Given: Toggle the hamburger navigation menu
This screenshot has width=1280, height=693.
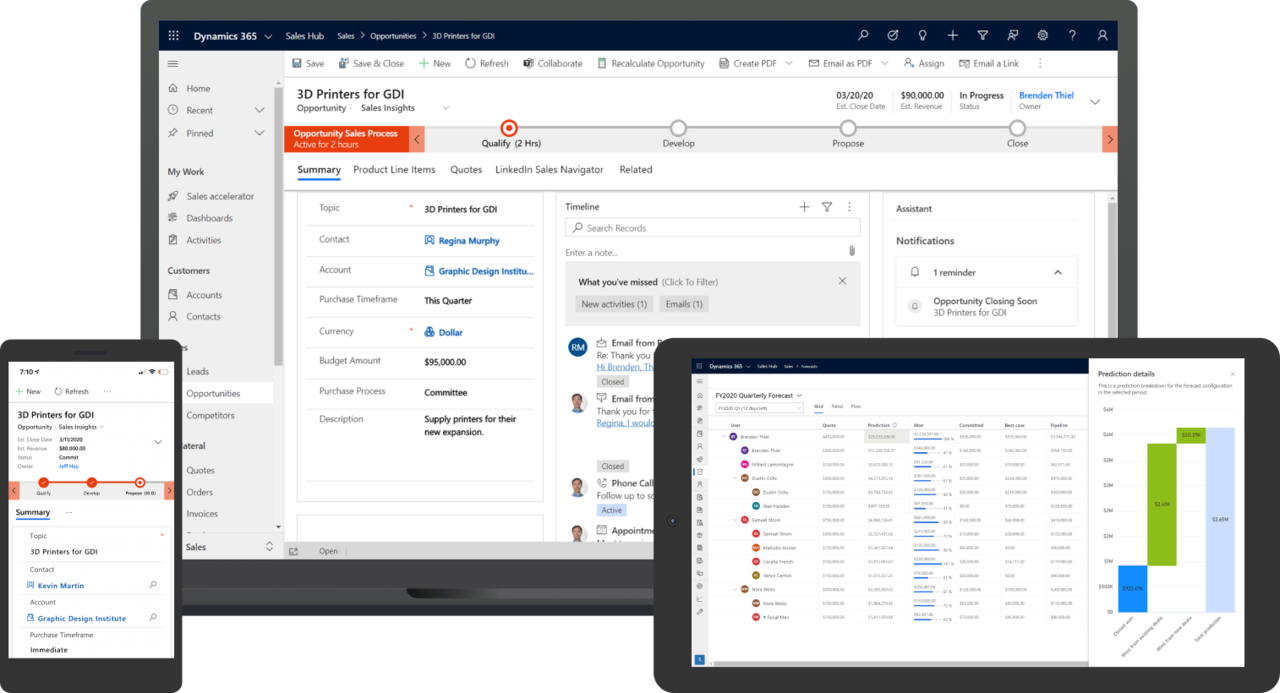Looking at the screenshot, I should [x=173, y=63].
